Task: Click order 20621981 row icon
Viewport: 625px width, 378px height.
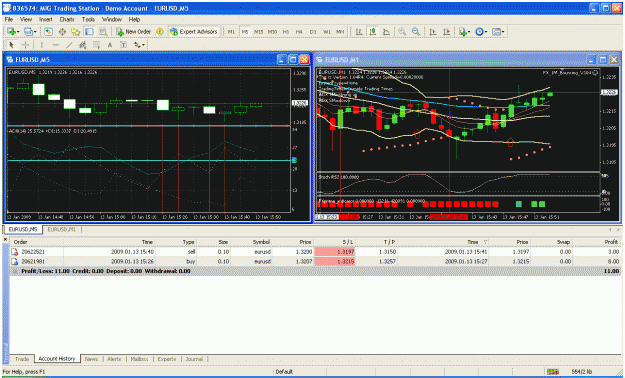Action: pos(14,262)
